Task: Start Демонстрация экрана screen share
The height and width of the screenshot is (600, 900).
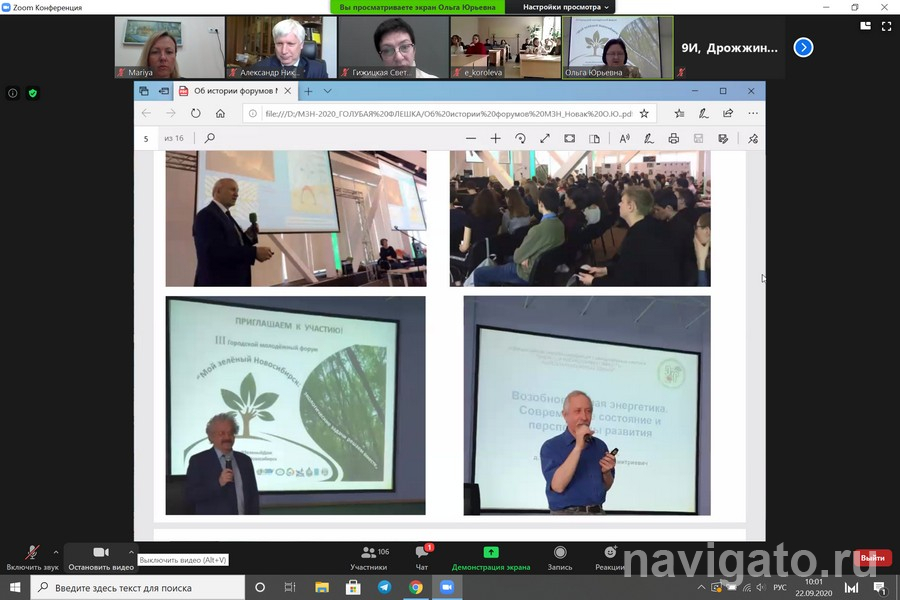Action: [x=490, y=556]
